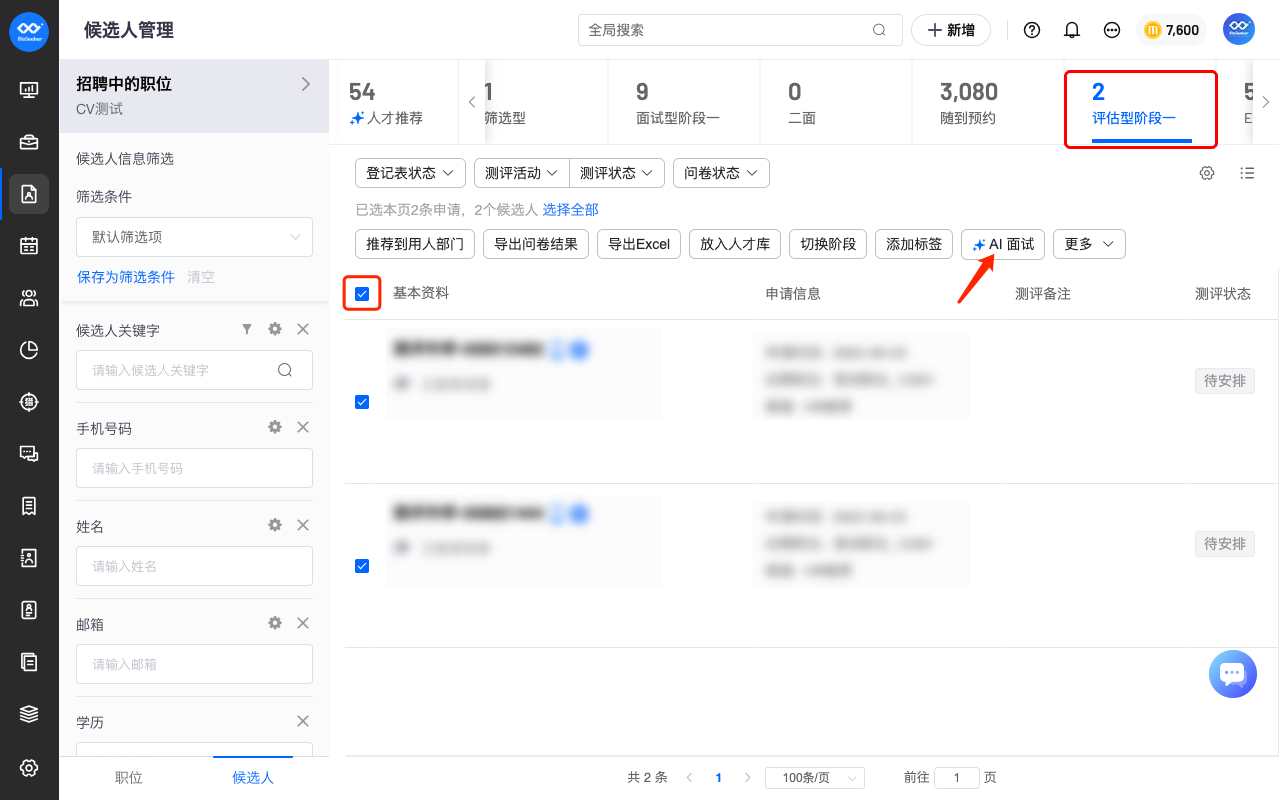Viewport: 1279px width, 800px height.
Task: Click the AI 面试 button
Action: tap(1003, 244)
